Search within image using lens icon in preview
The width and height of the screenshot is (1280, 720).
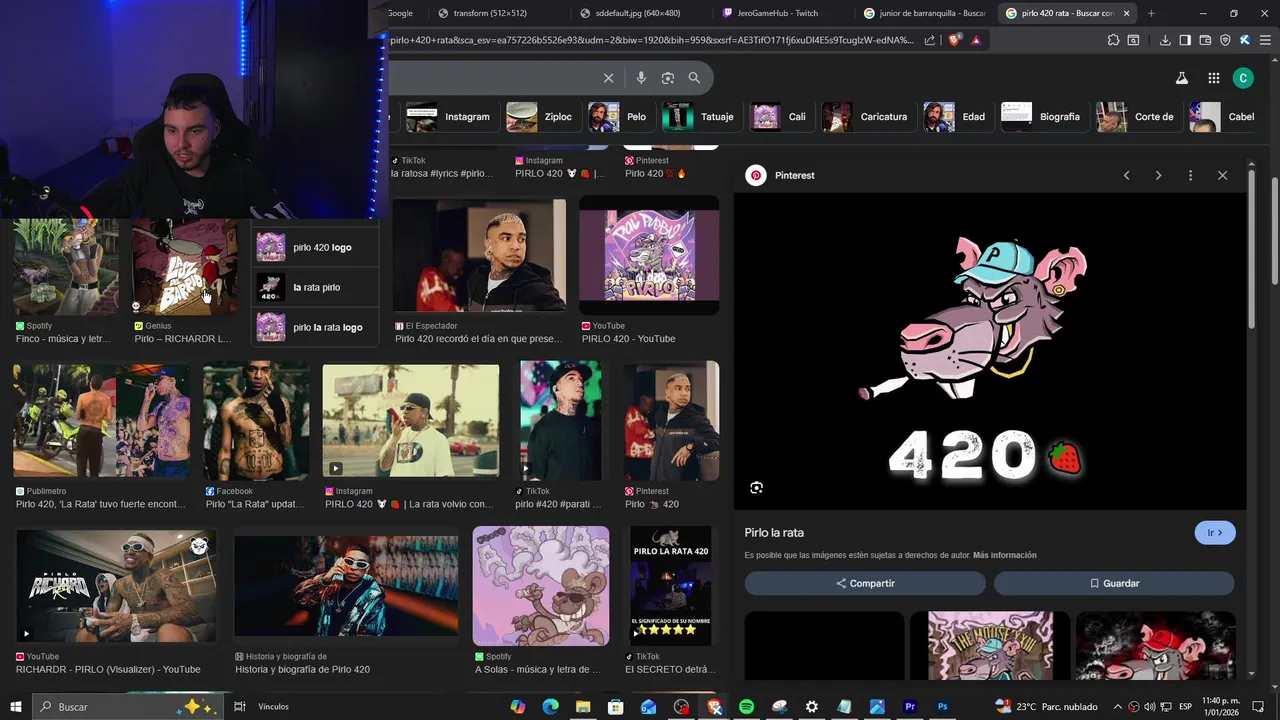756,488
